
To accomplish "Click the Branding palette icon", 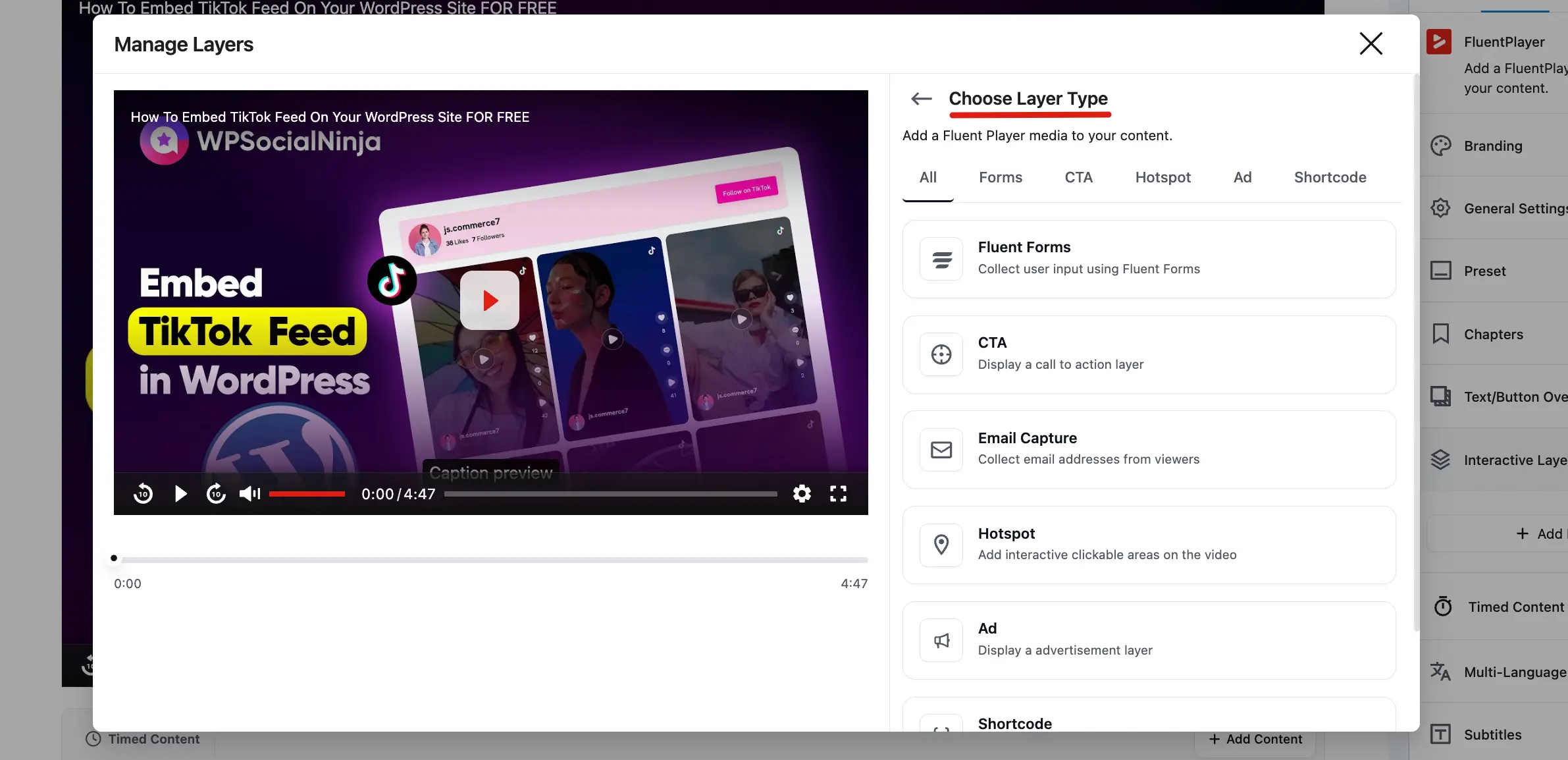I will tap(1440, 146).
